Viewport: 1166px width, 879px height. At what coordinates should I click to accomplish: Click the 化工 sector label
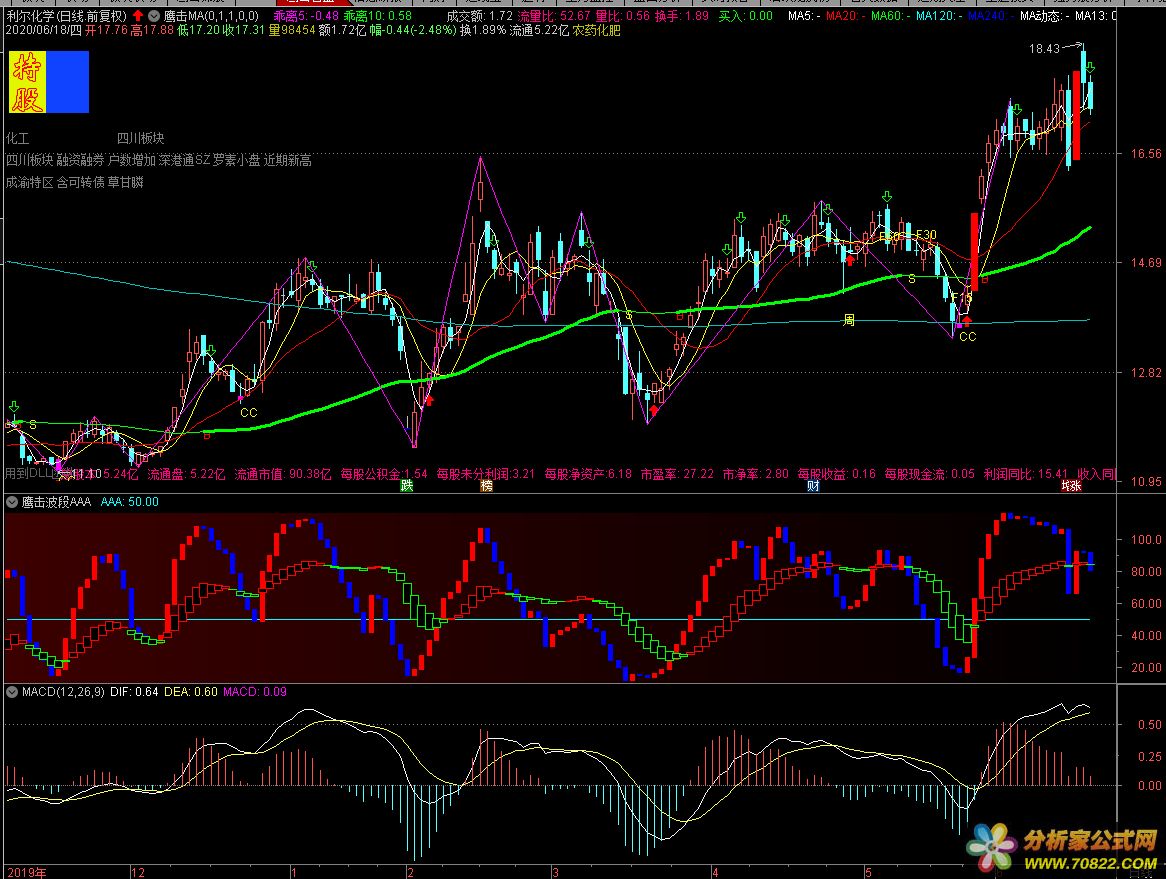[18, 138]
